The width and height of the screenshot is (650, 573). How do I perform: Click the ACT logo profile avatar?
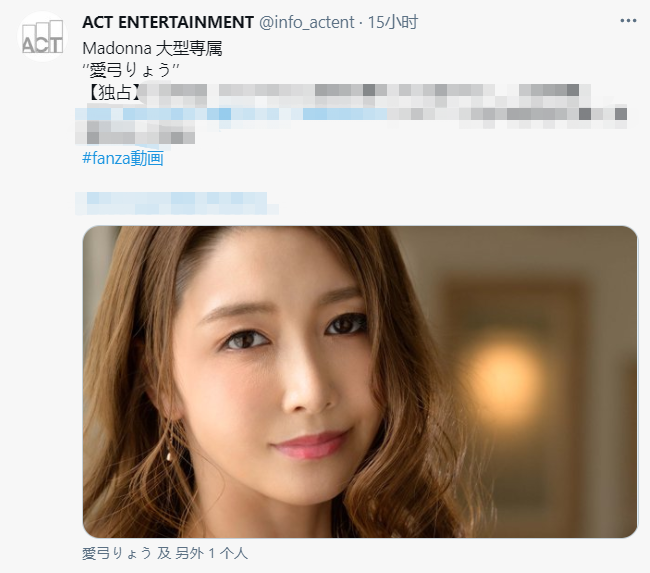42,37
